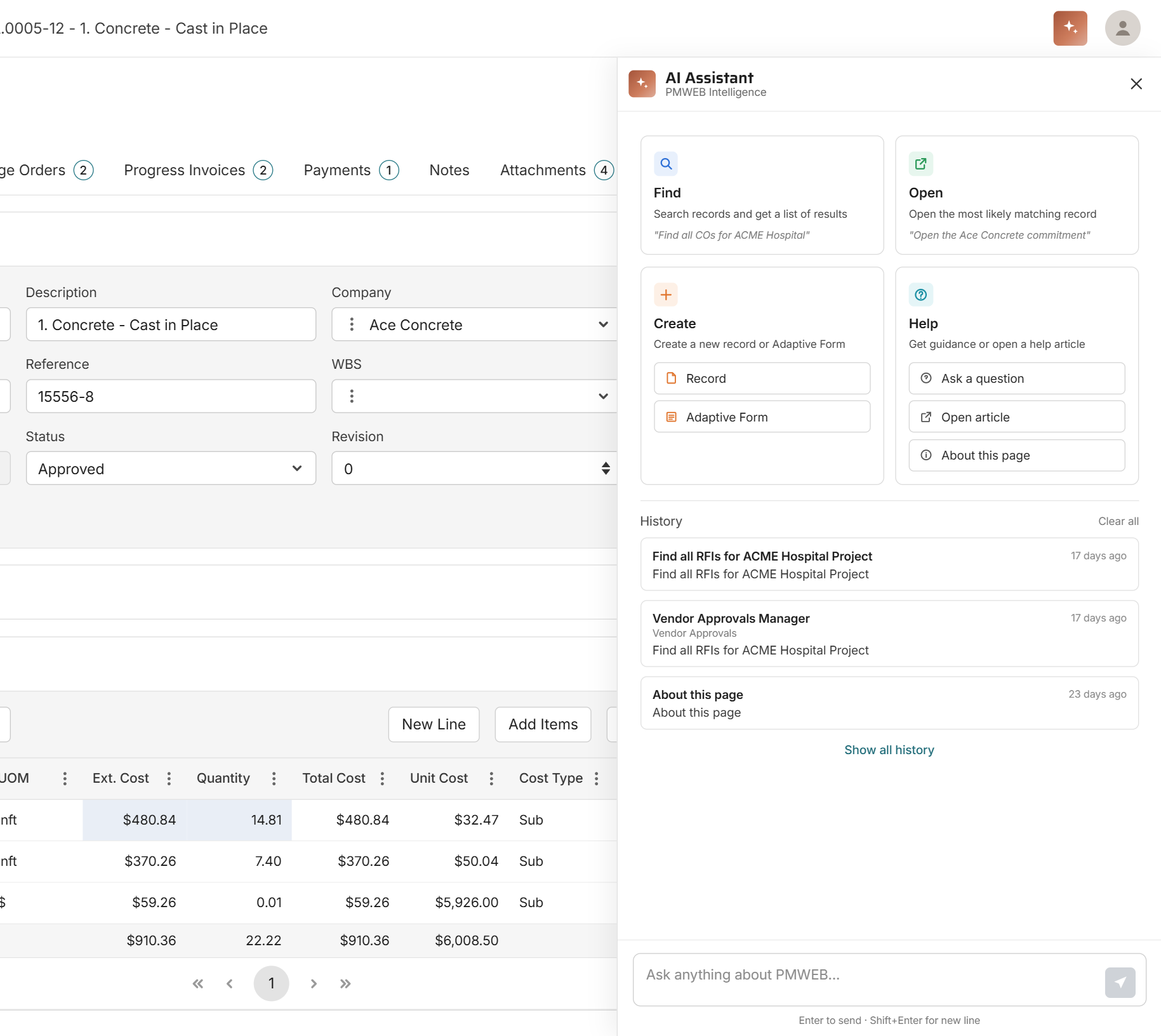
Task: Open Vendor Approvals Manager history entry
Action: (x=889, y=634)
